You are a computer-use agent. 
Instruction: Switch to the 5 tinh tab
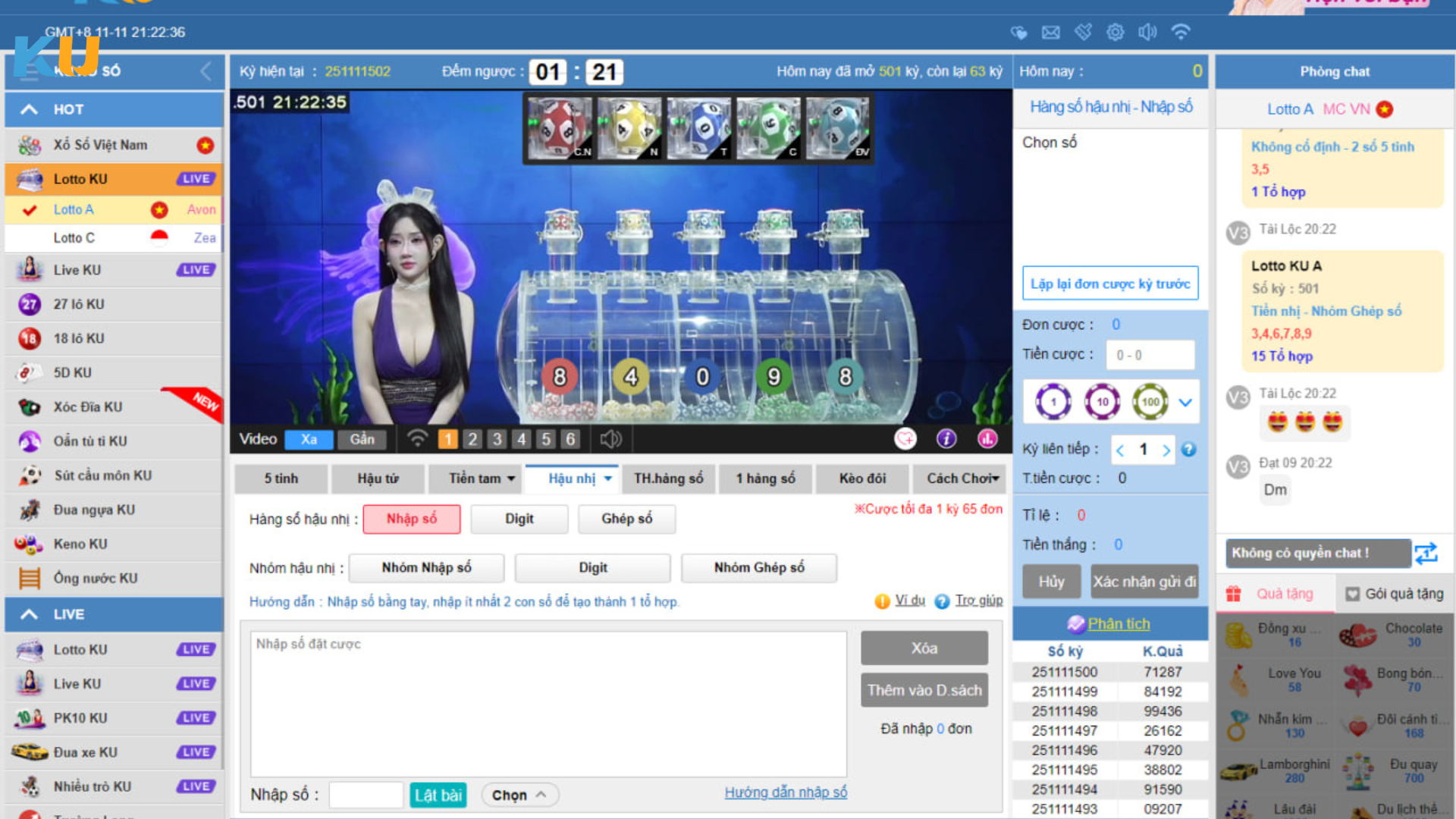pyautogui.click(x=281, y=479)
